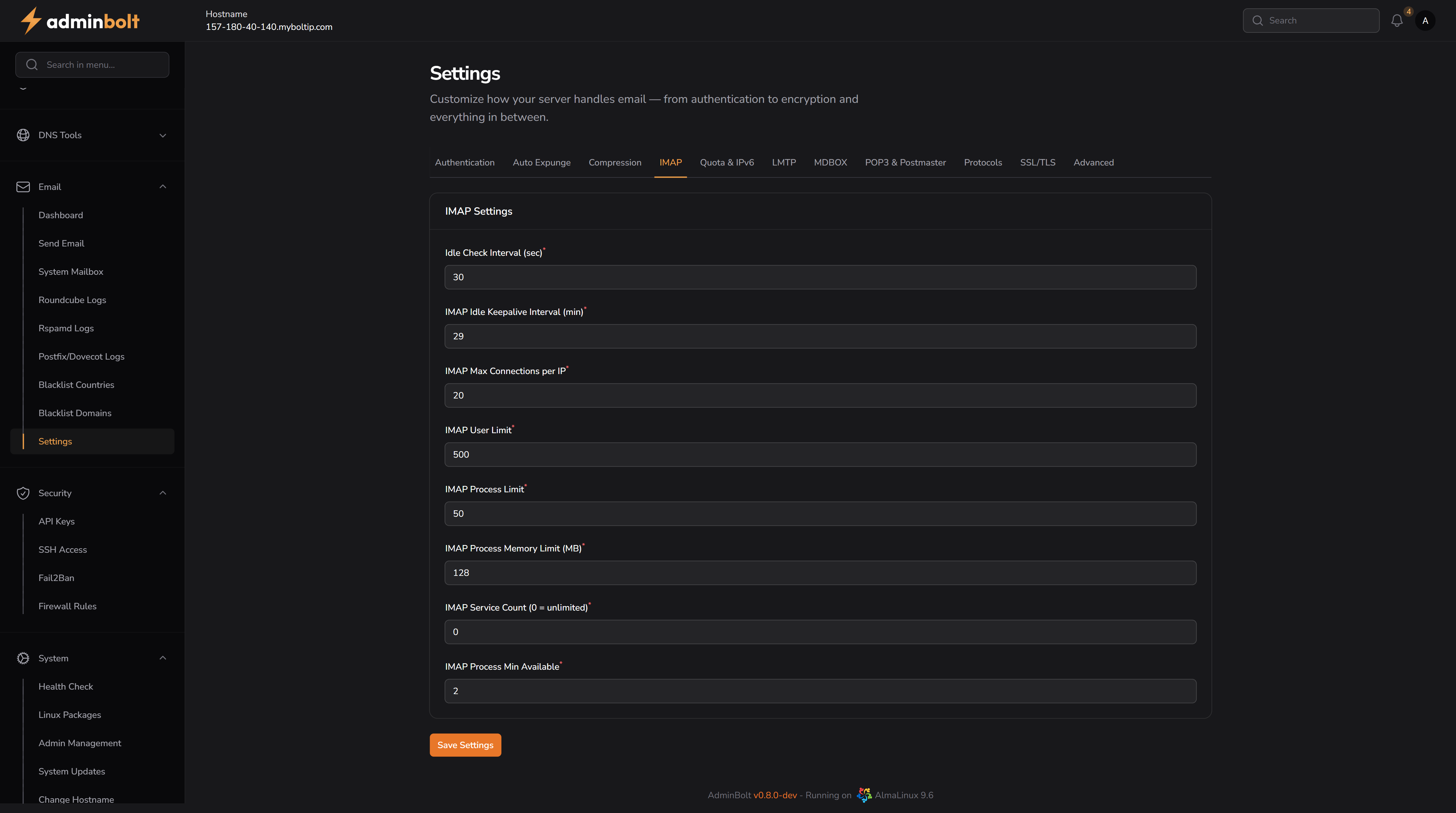Click the Save Settings button
This screenshot has width=1456, height=813.
click(465, 745)
